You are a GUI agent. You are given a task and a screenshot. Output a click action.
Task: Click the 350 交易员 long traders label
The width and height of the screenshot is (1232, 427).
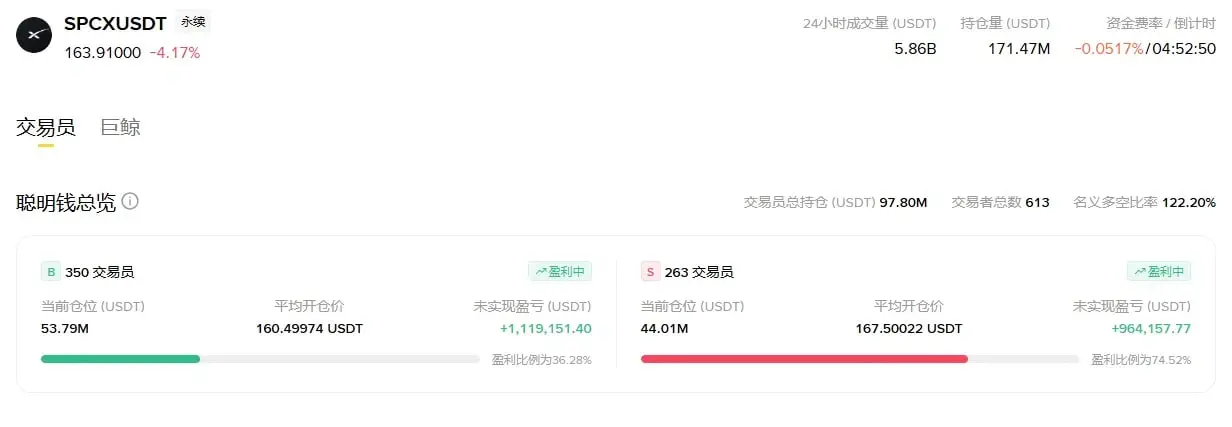click(100, 272)
